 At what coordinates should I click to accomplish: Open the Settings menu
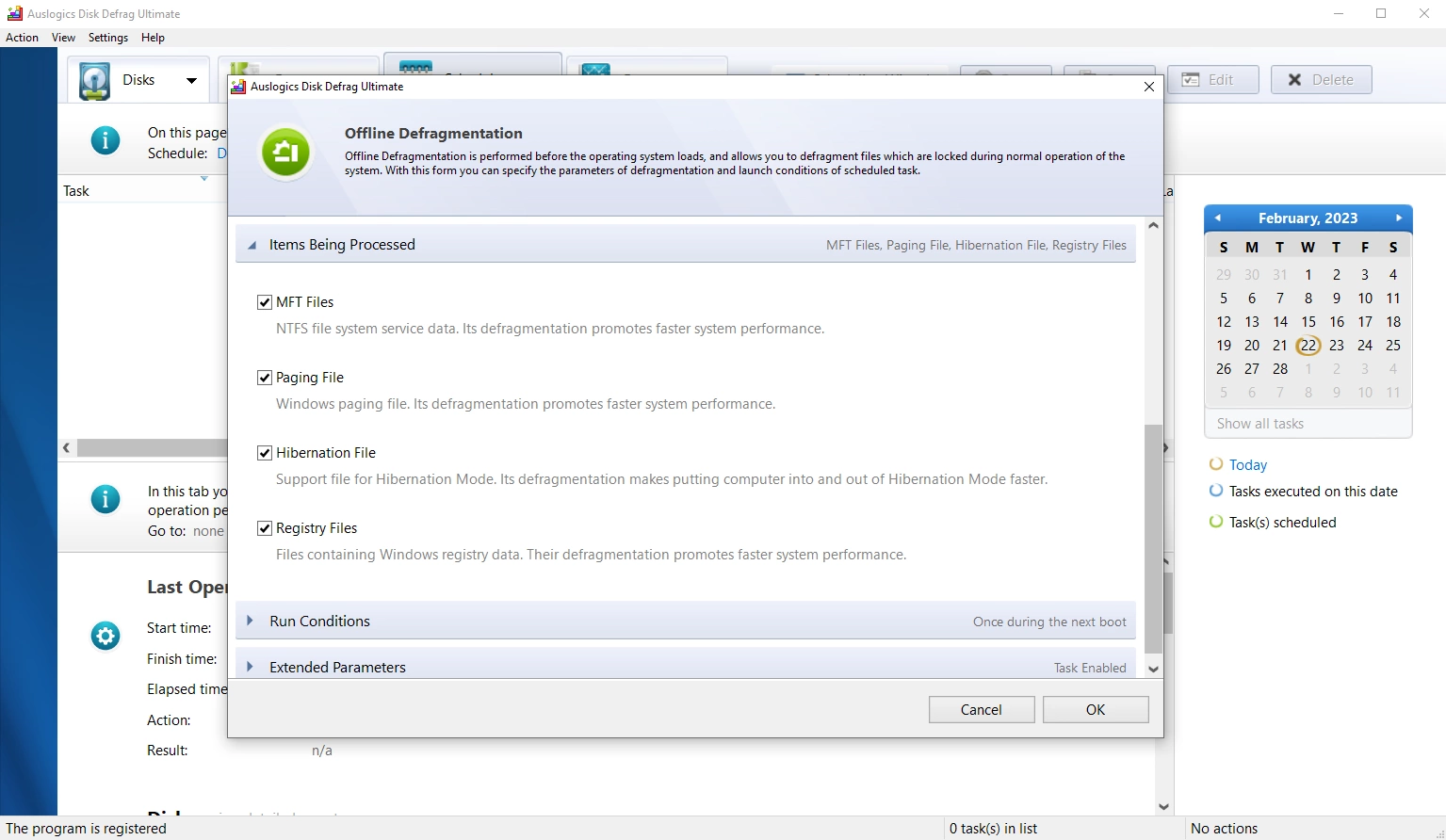click(x=107, y=38)
